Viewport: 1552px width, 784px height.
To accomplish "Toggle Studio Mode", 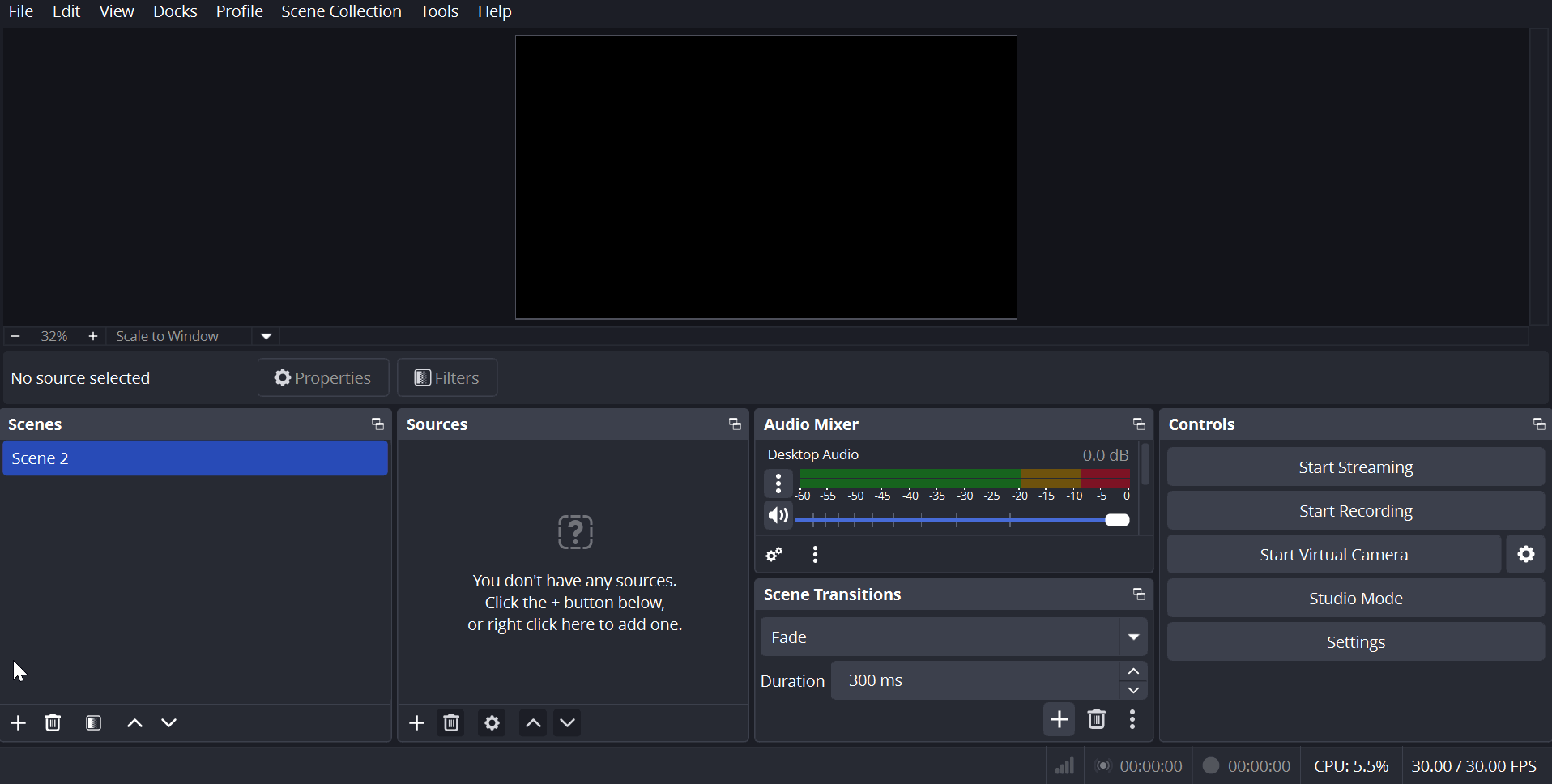I will pyautogui.click(x=1355, y=599).
